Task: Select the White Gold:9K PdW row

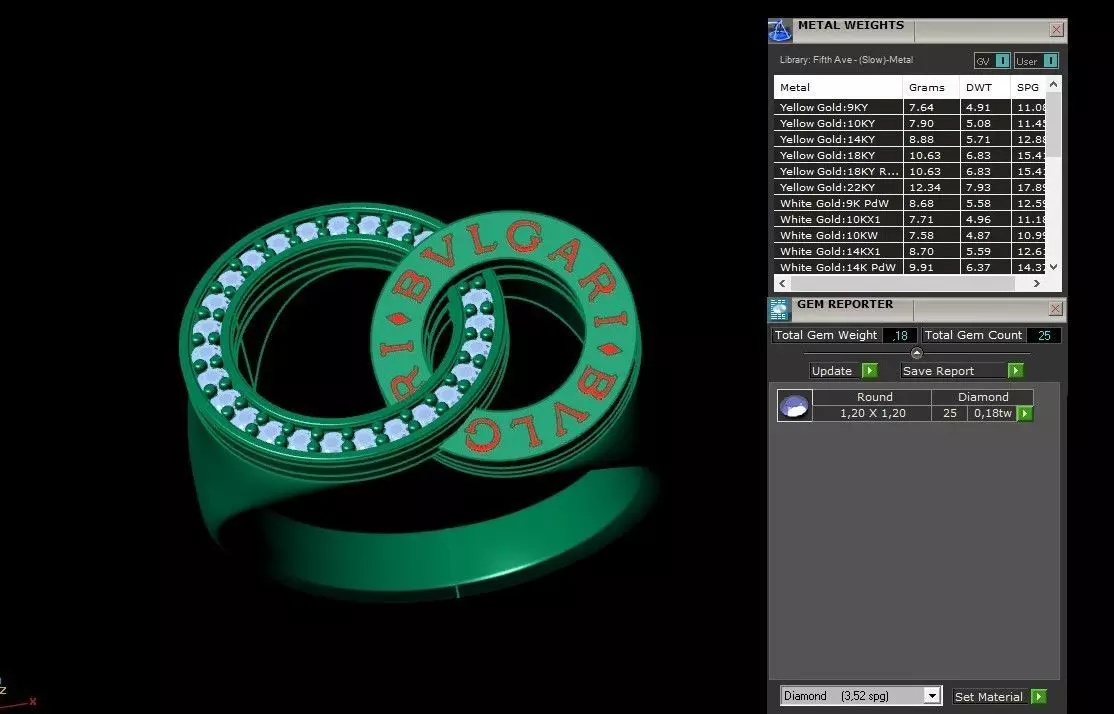Action: point(911,203)
